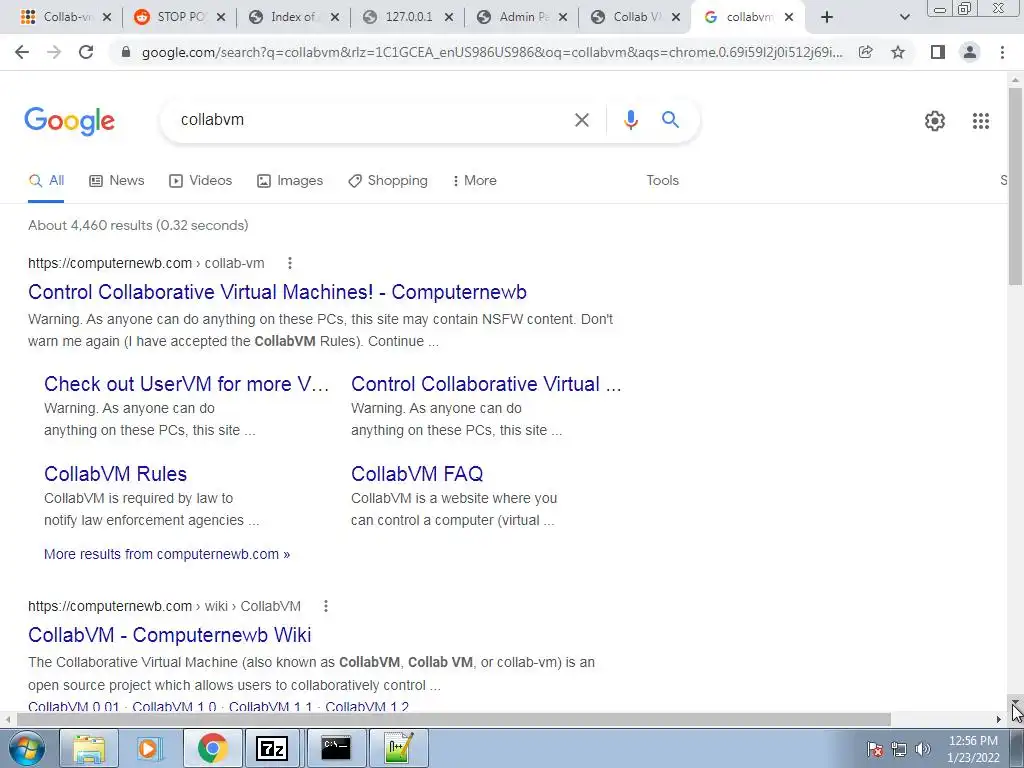
Task: Select the All results tab
Action: 46,181
